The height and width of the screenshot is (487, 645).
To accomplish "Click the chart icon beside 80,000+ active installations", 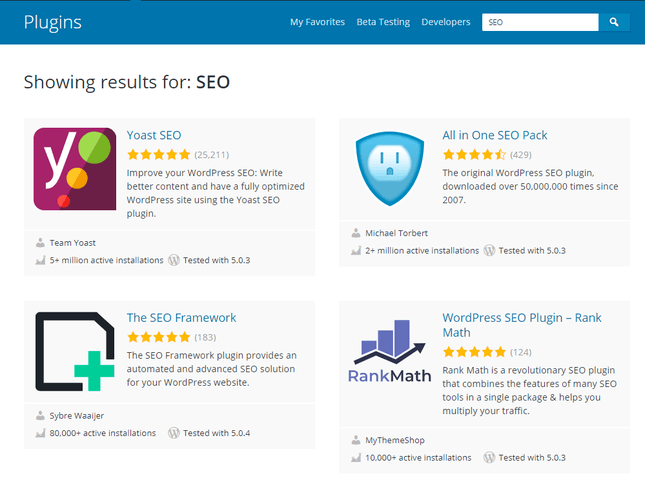I will [40, 433].
